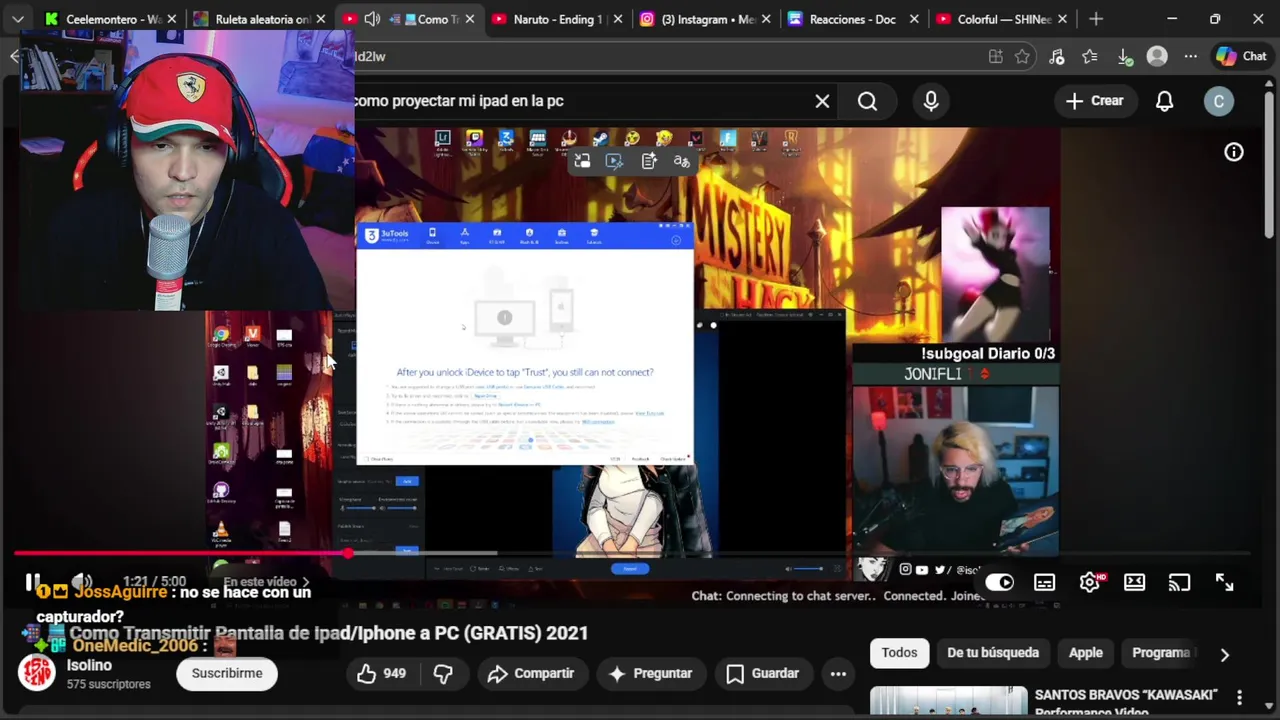
Task: Click the apps icon in the address bar
Action: pyautogui.click(x=995, y=57)
